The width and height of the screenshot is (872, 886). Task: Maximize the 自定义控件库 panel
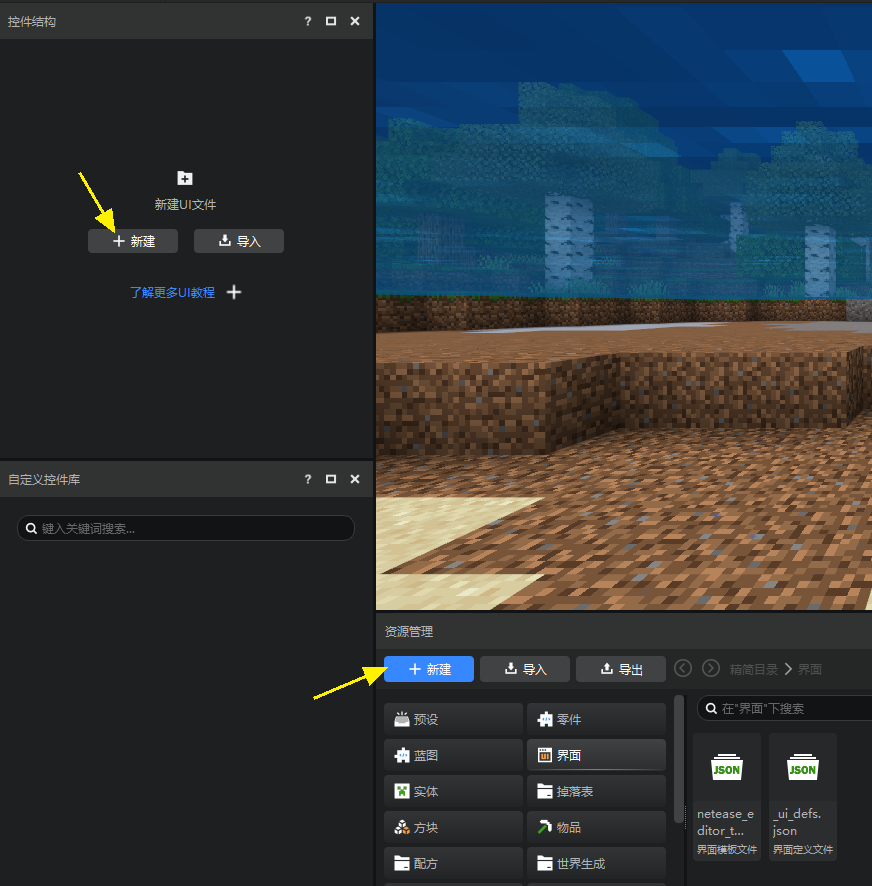(x=331, y=479)
